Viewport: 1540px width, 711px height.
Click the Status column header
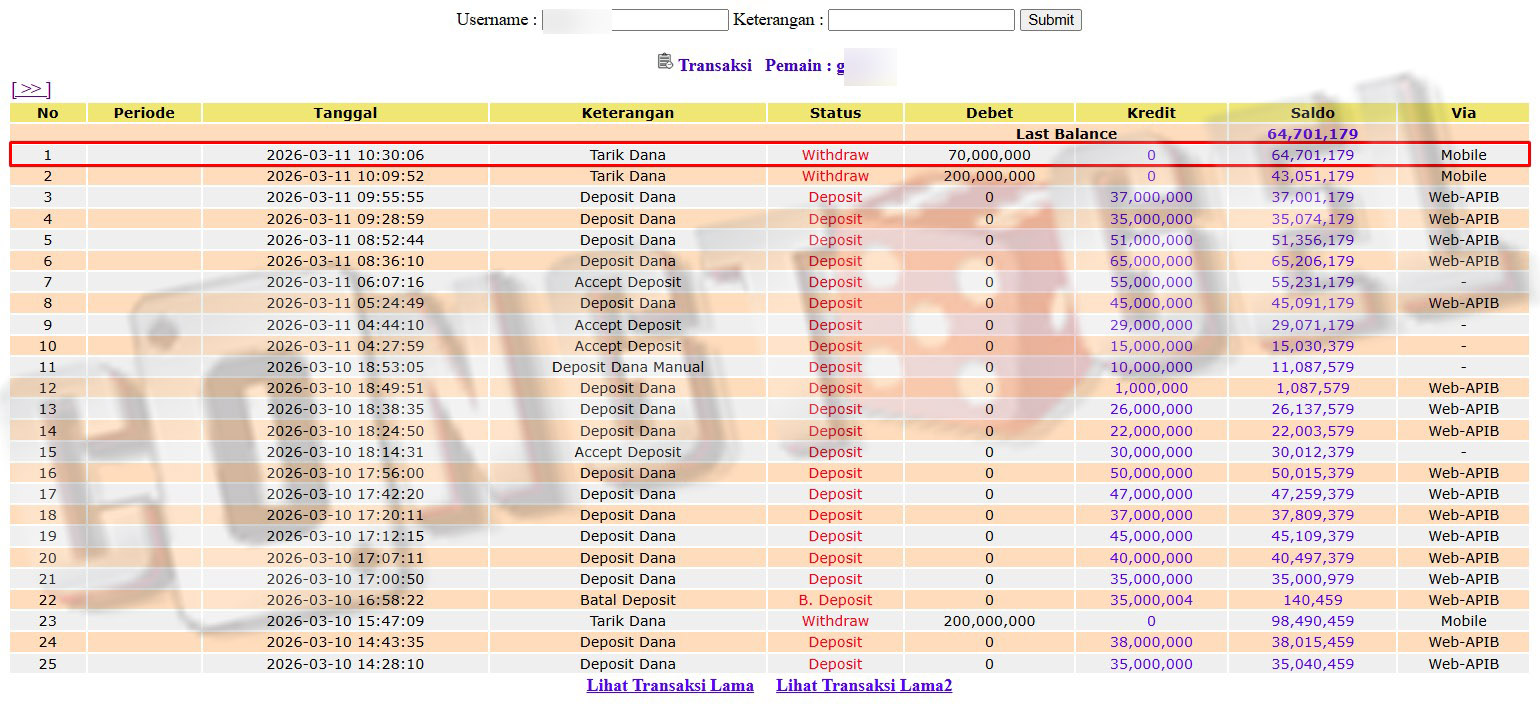(x=835, y=113)
